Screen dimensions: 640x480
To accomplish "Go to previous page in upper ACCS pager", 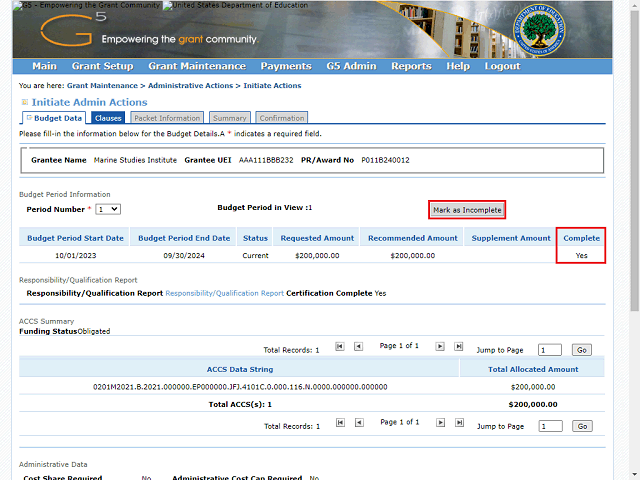I will coord(358,347).
